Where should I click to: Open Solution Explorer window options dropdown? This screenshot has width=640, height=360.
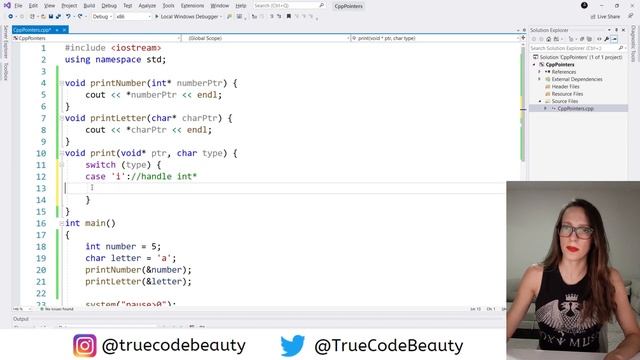tap(609, 30)
